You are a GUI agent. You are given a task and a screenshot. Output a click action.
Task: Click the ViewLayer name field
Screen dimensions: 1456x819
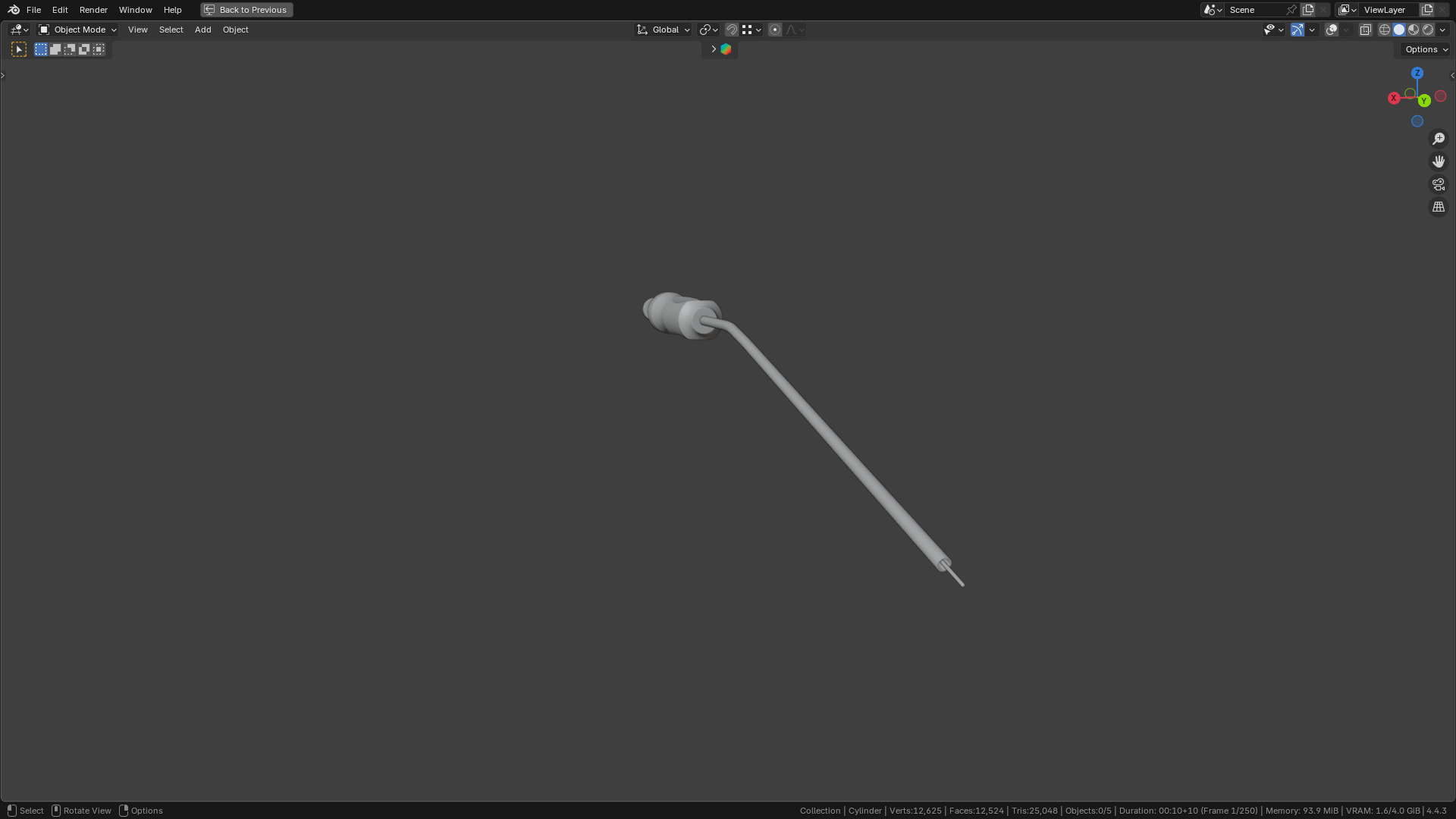click(x=1389, y=10)
